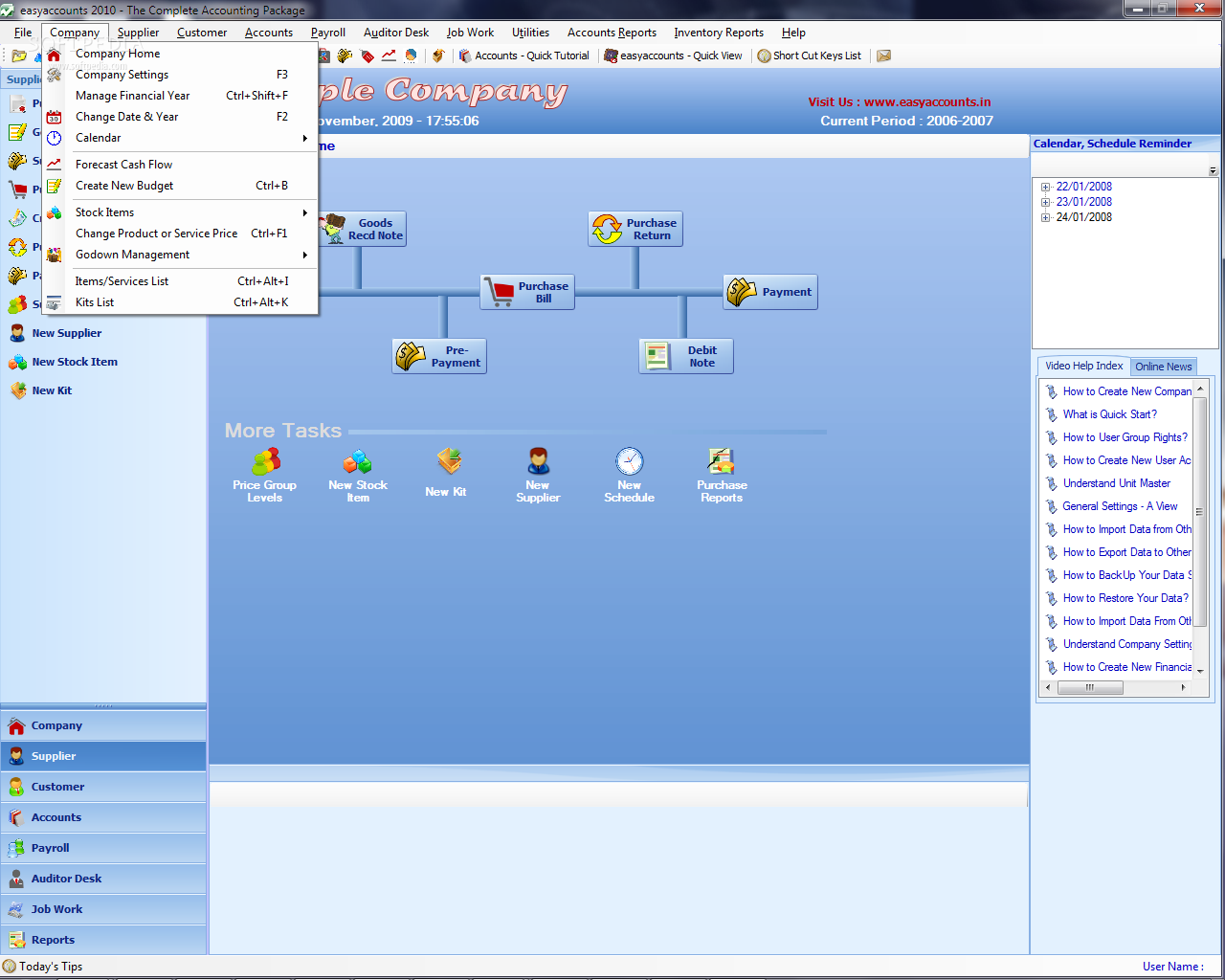Open the Utilities menu

[x=530, y=33]
